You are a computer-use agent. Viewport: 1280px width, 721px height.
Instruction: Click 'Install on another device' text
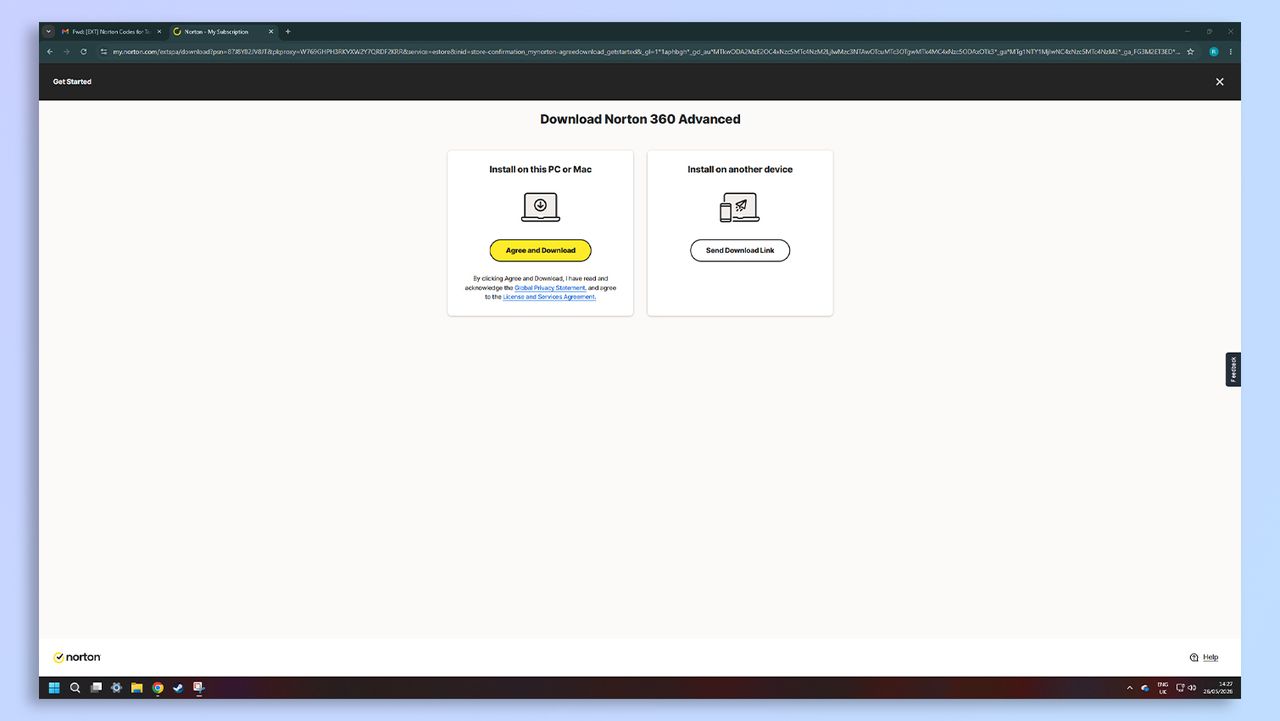(740, 170)
